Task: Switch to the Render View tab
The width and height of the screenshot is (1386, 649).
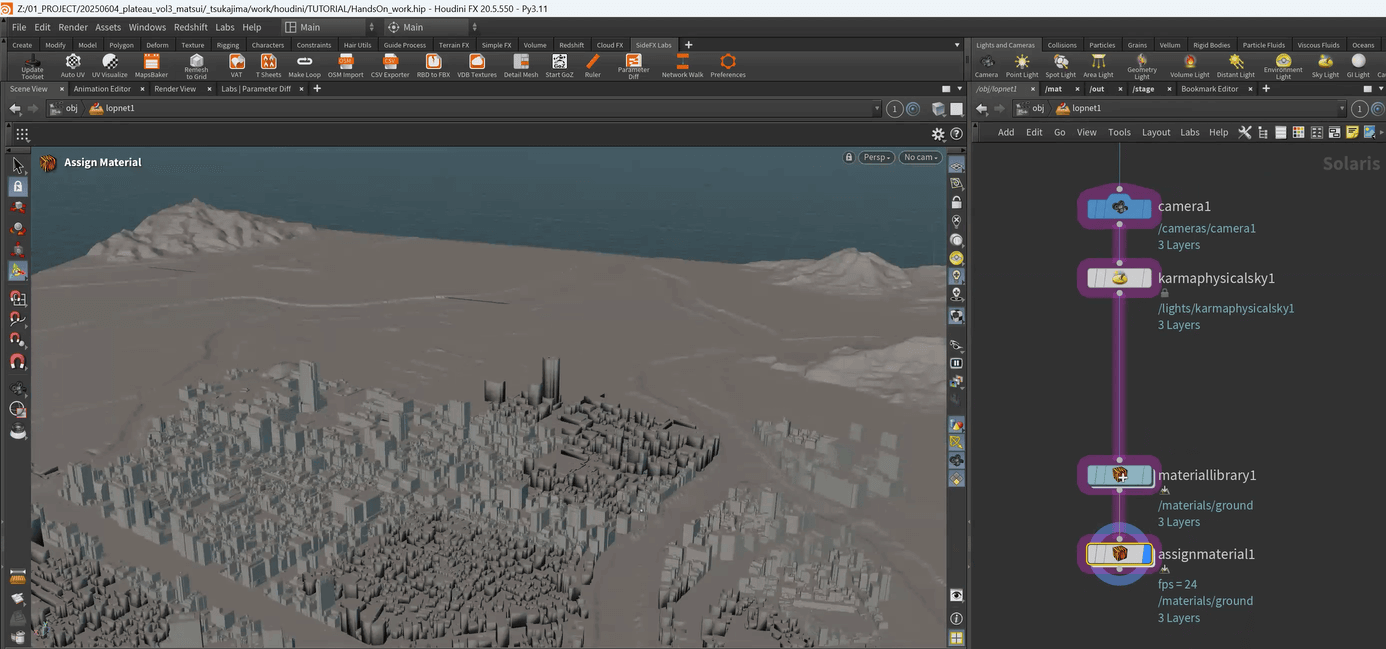Action: point(174,89)
